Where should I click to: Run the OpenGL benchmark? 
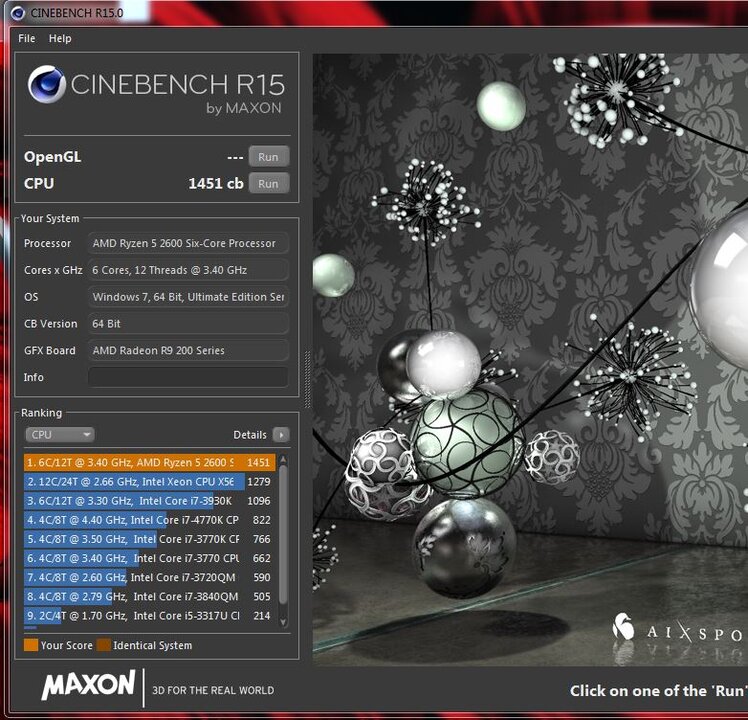click(x=269, y=157)
